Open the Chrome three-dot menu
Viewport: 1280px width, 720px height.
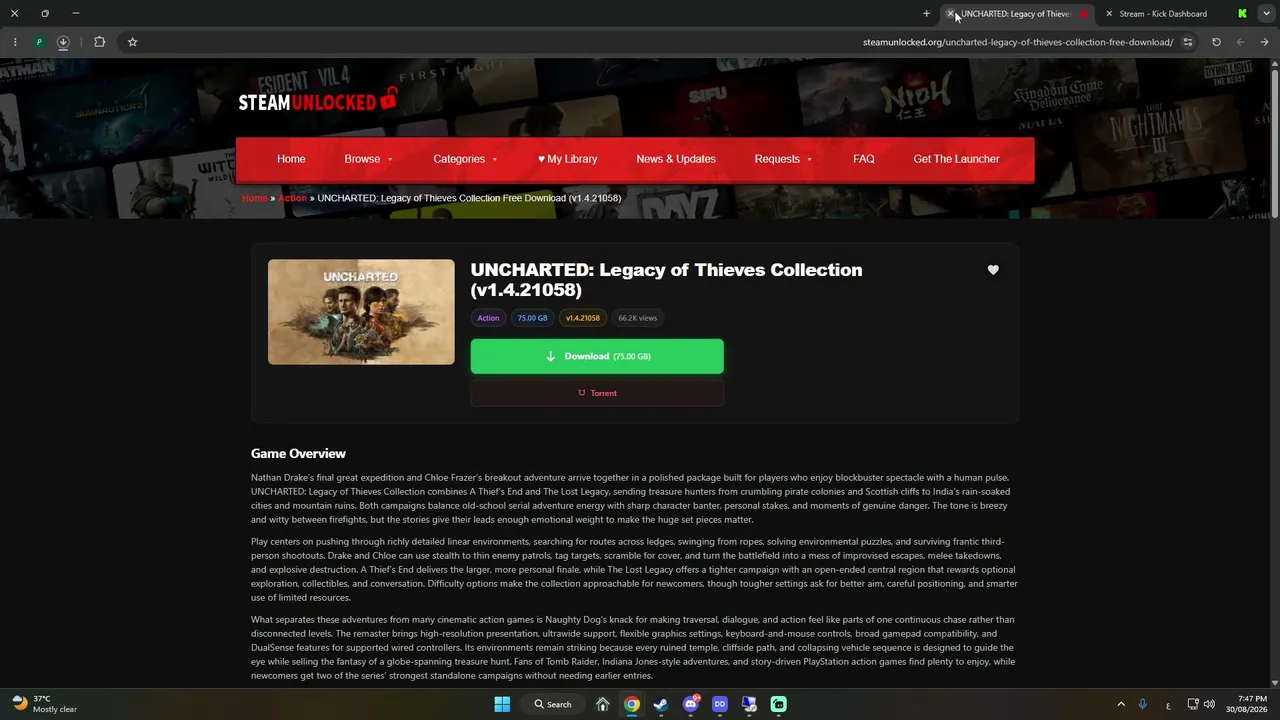point(14,42)
